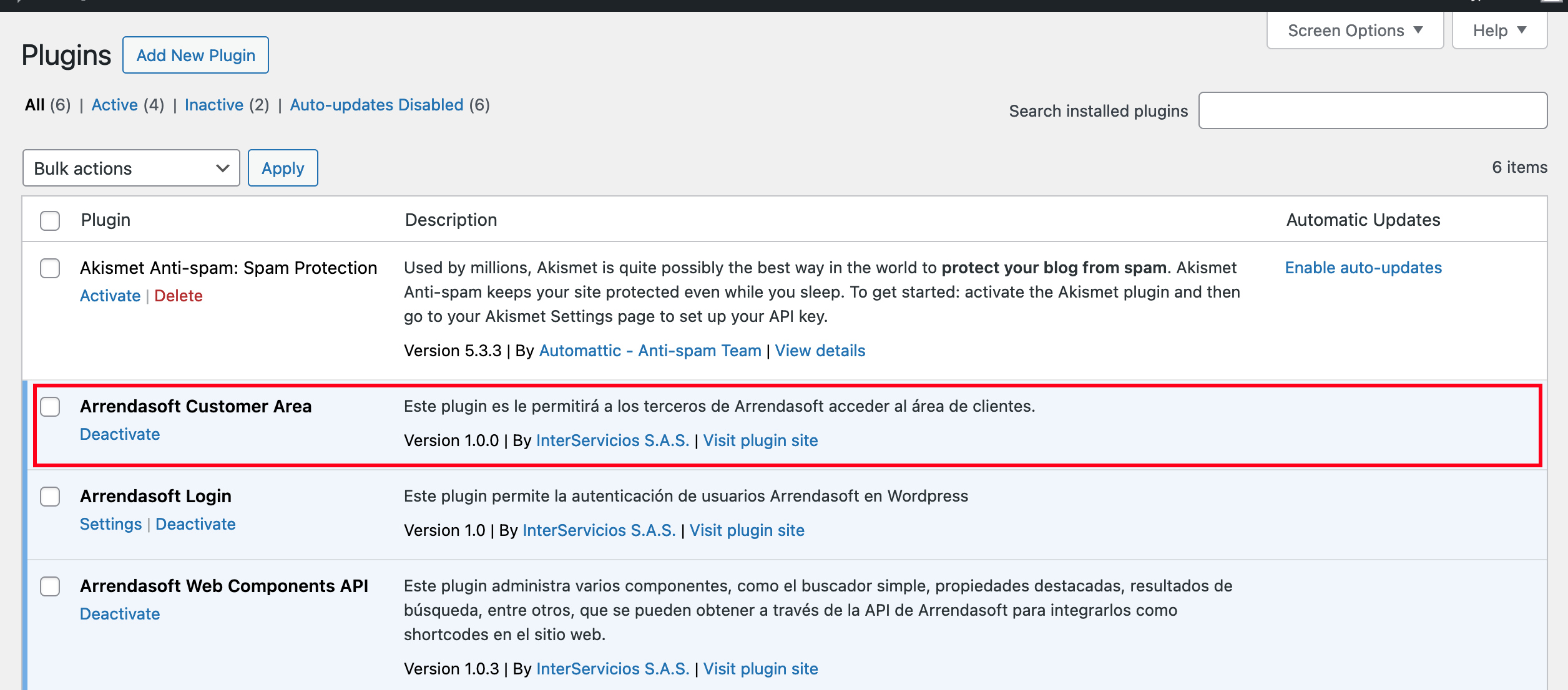Expand the Screen Options panel
1568x690 pixels.
(1355, 31)
